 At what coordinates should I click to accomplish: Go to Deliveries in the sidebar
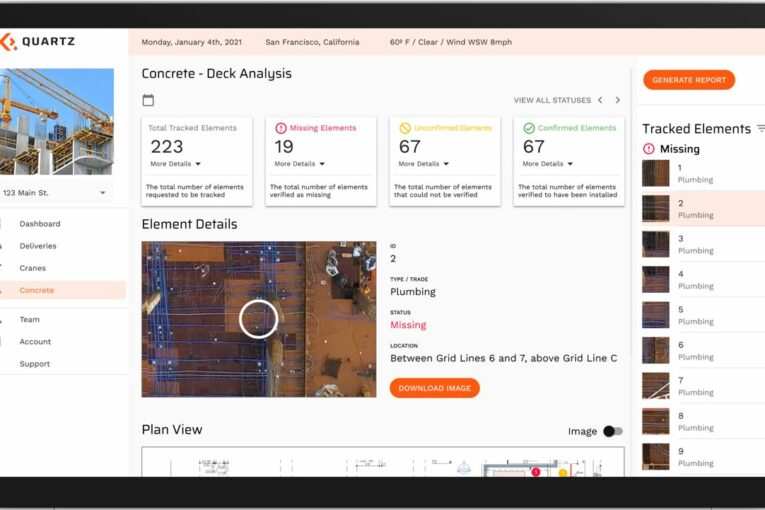click(38, 246)
